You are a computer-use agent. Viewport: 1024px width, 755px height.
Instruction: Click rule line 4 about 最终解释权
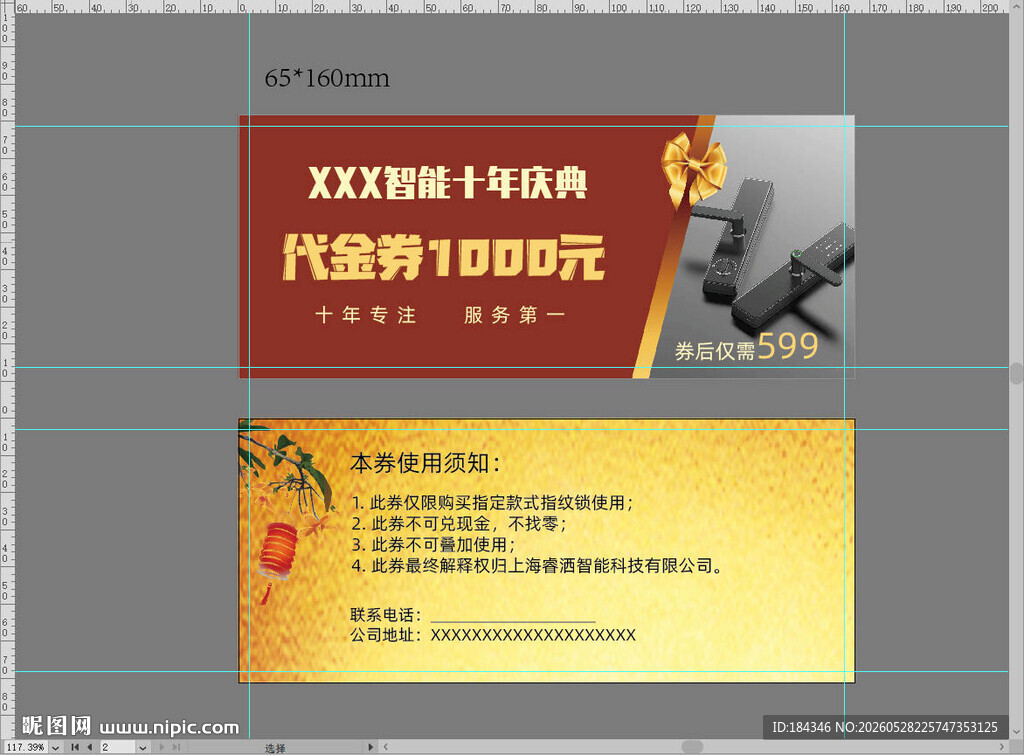point(537,566)
